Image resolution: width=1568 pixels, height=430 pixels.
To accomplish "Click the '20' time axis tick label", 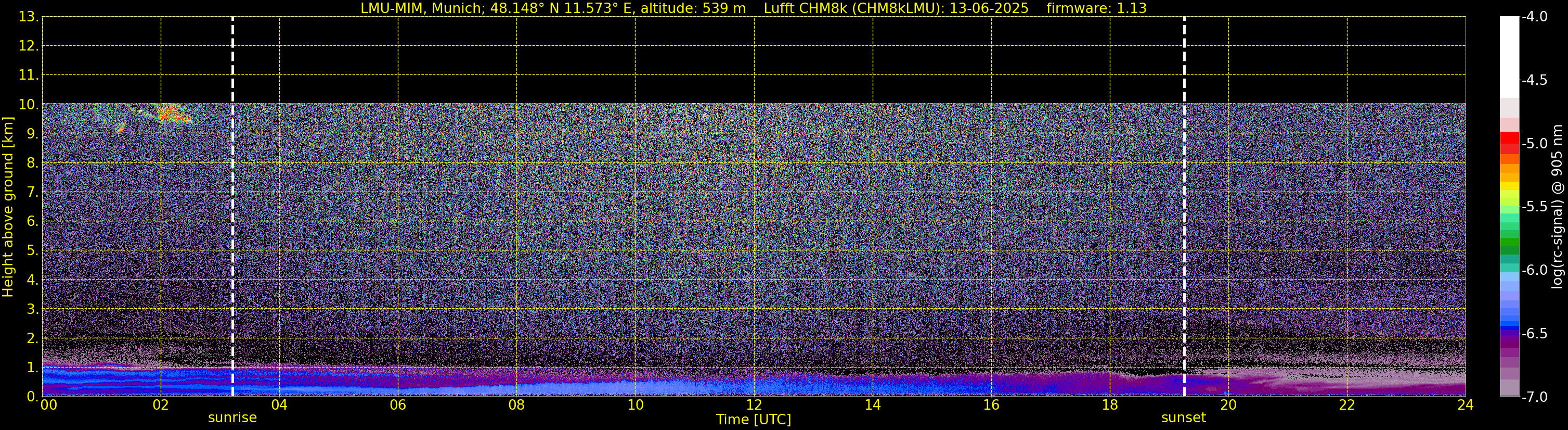I will click(x=1228, y=405).
